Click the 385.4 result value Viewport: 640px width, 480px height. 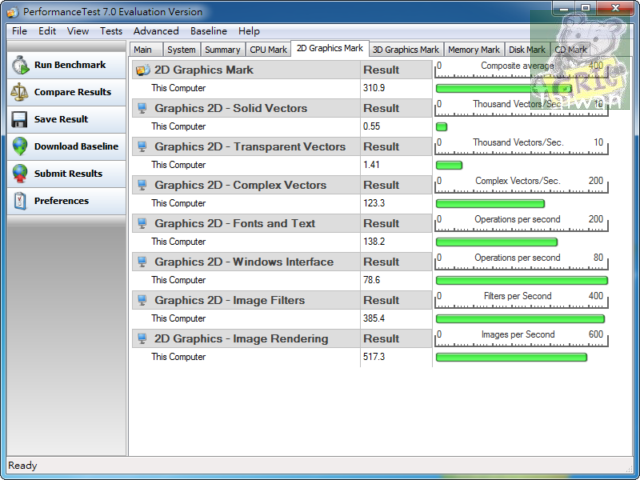374,318
